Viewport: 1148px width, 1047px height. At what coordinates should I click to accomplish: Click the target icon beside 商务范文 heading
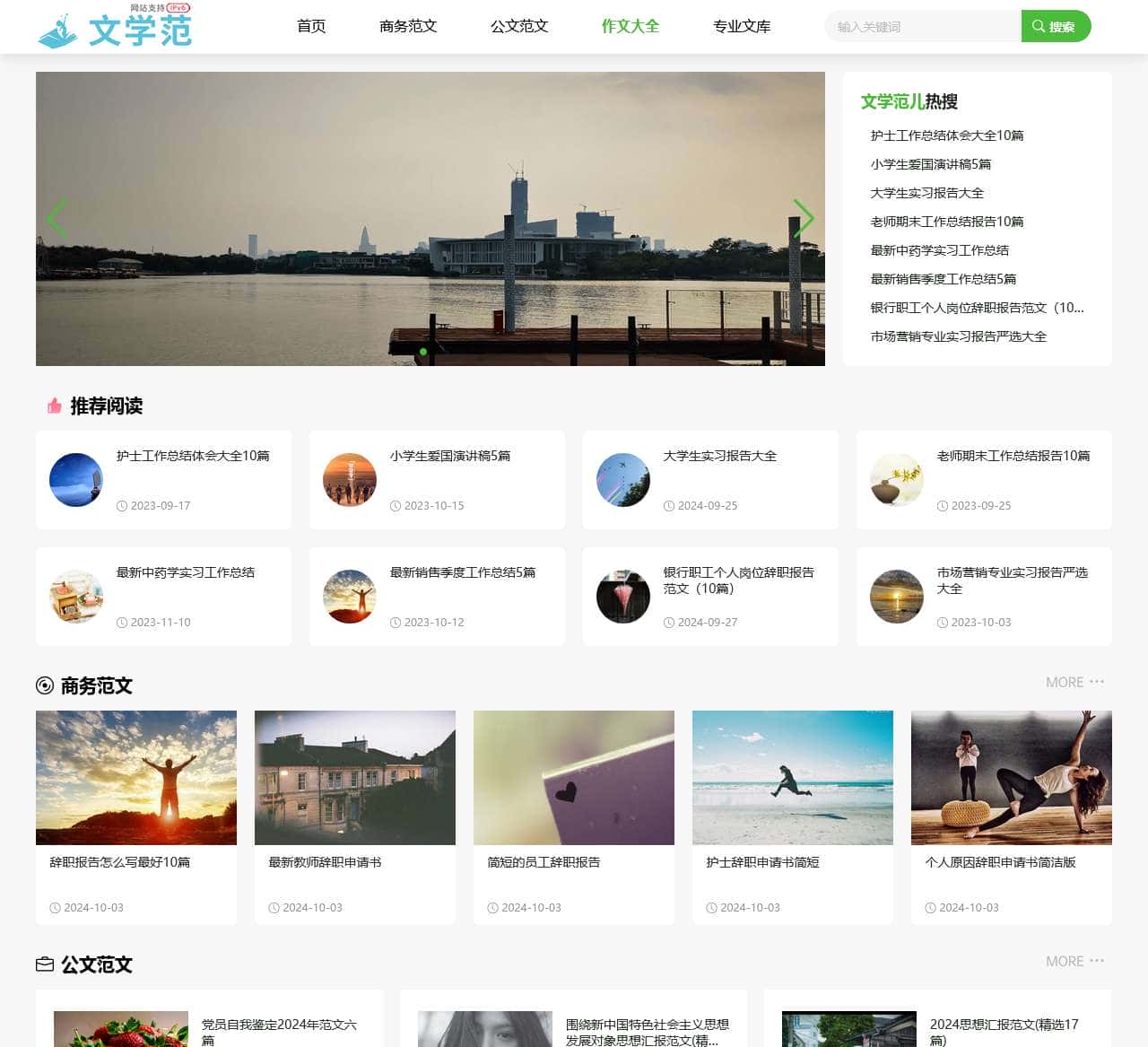[44, 685]
